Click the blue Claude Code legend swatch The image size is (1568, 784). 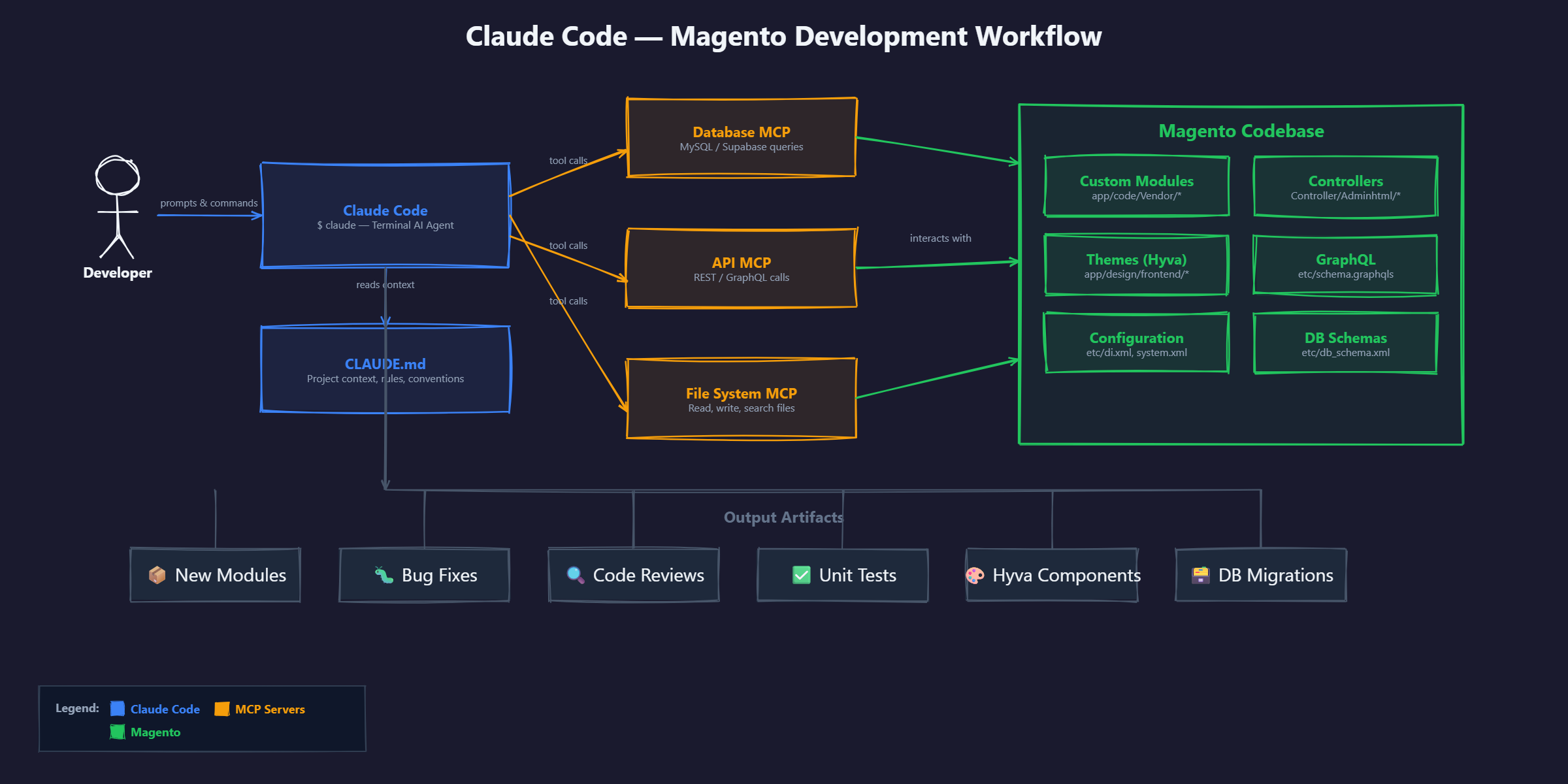pyautogui.click(x=118, y=709)
